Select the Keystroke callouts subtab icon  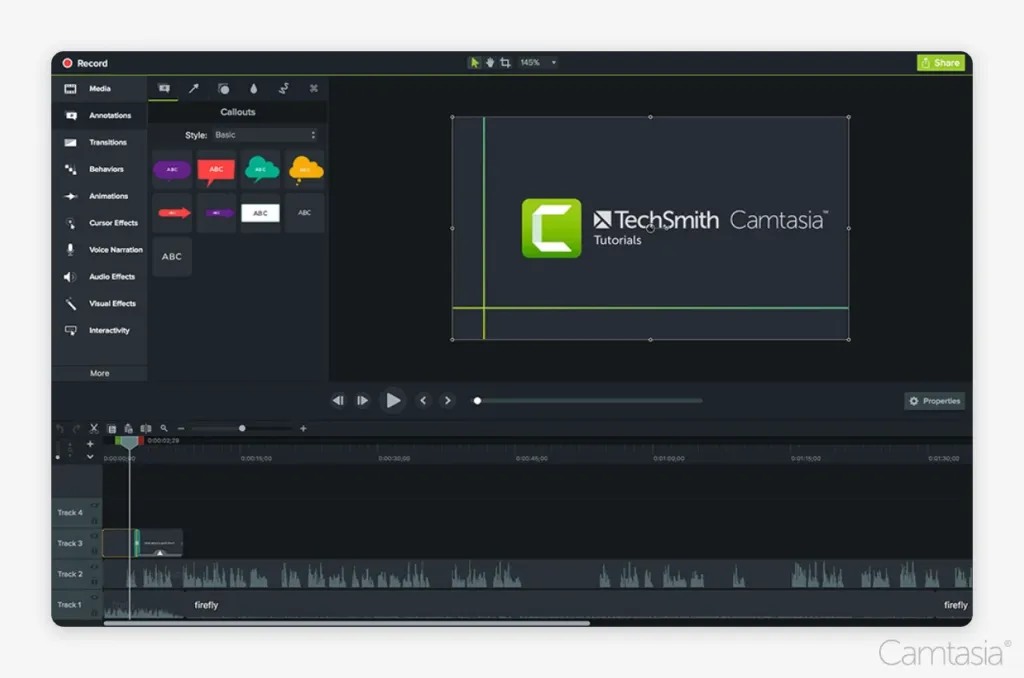tap(313, 88)
